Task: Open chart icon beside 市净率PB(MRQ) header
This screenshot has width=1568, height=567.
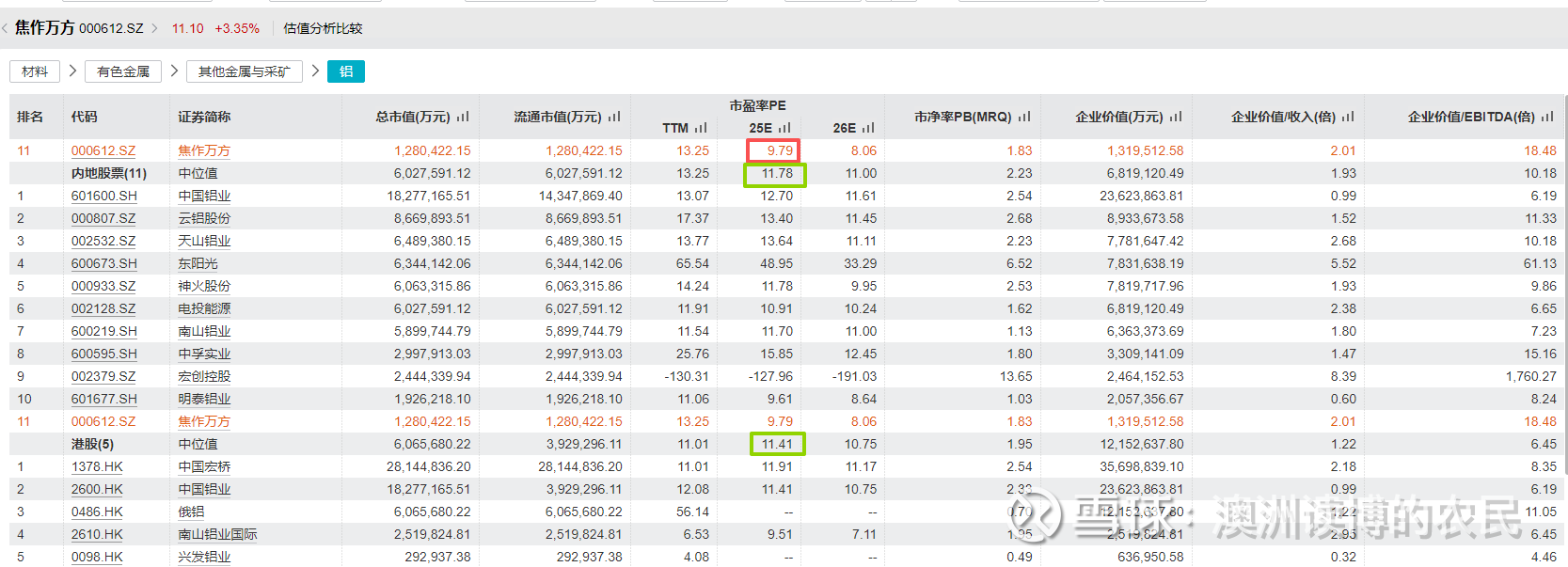Action: click(1024, 117)
